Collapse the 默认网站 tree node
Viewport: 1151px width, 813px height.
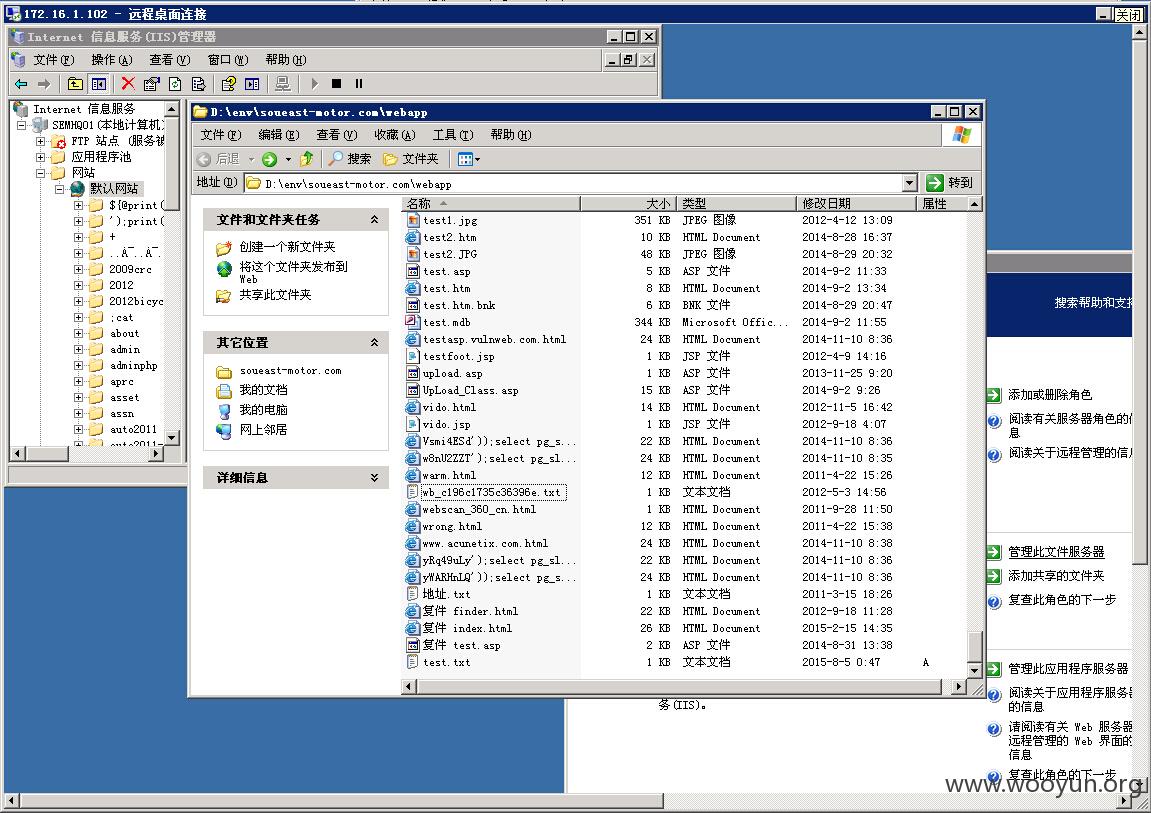(59, 189)
